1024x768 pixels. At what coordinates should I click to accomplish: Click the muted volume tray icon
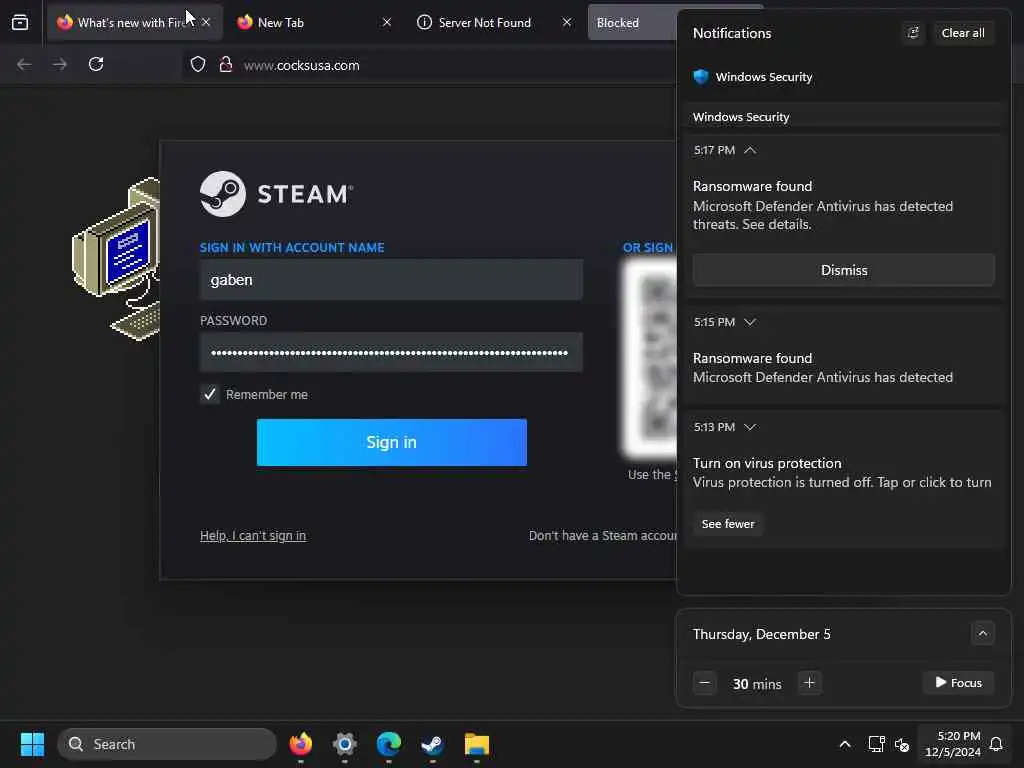902,744
